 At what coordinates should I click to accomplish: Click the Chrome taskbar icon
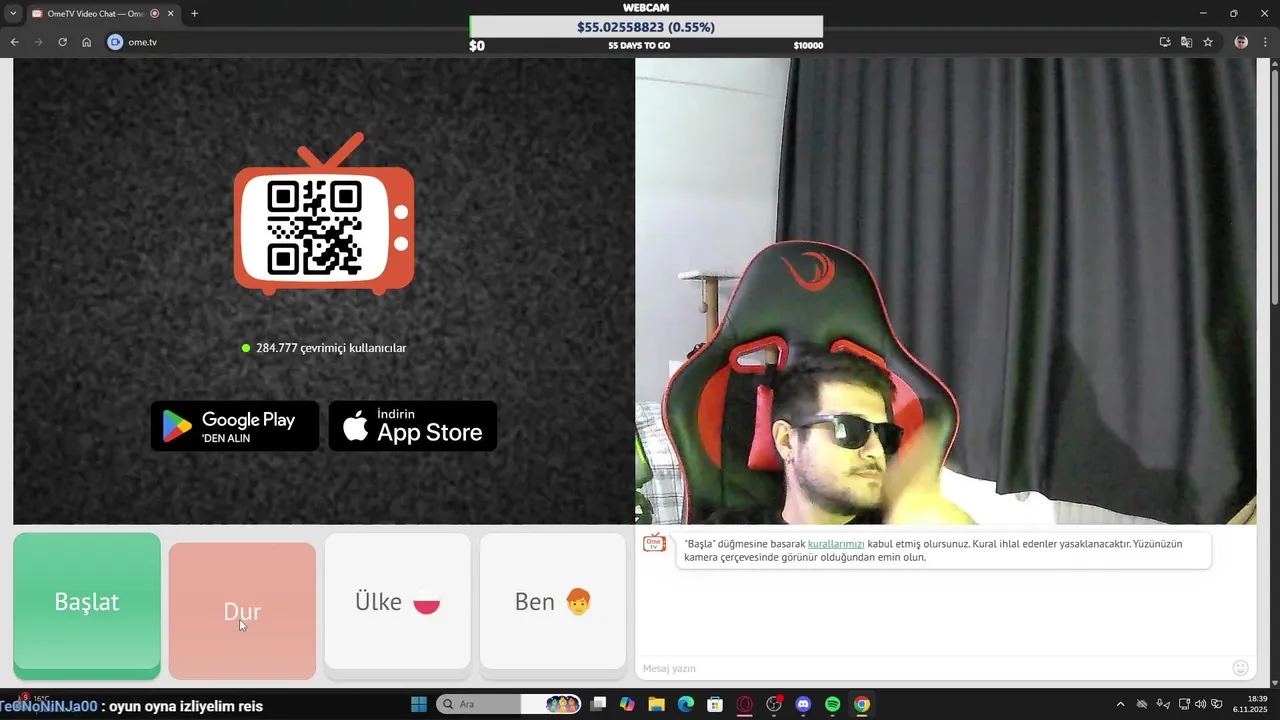point(862,704)
